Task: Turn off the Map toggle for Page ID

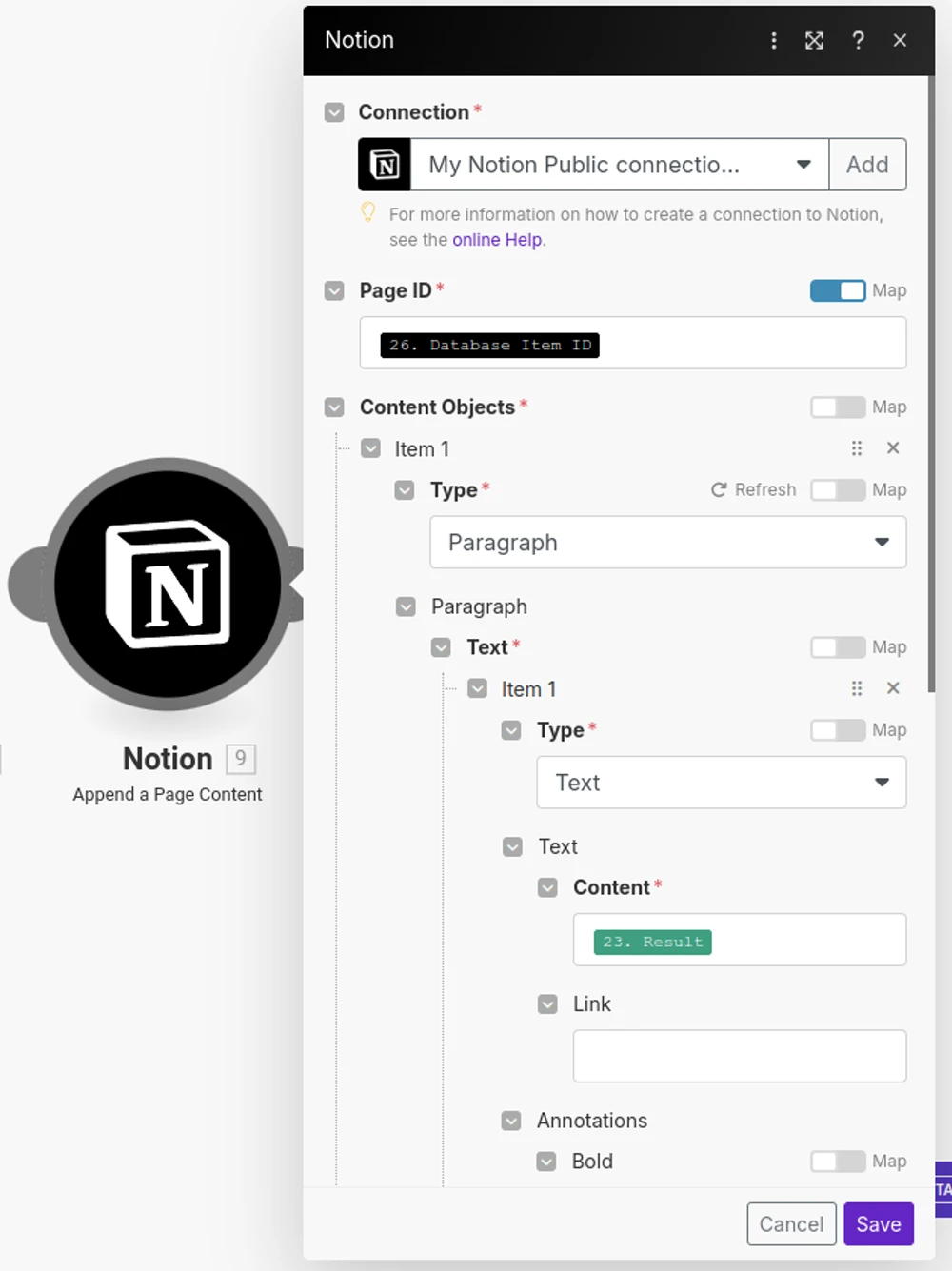Action: tap(838, 290)
